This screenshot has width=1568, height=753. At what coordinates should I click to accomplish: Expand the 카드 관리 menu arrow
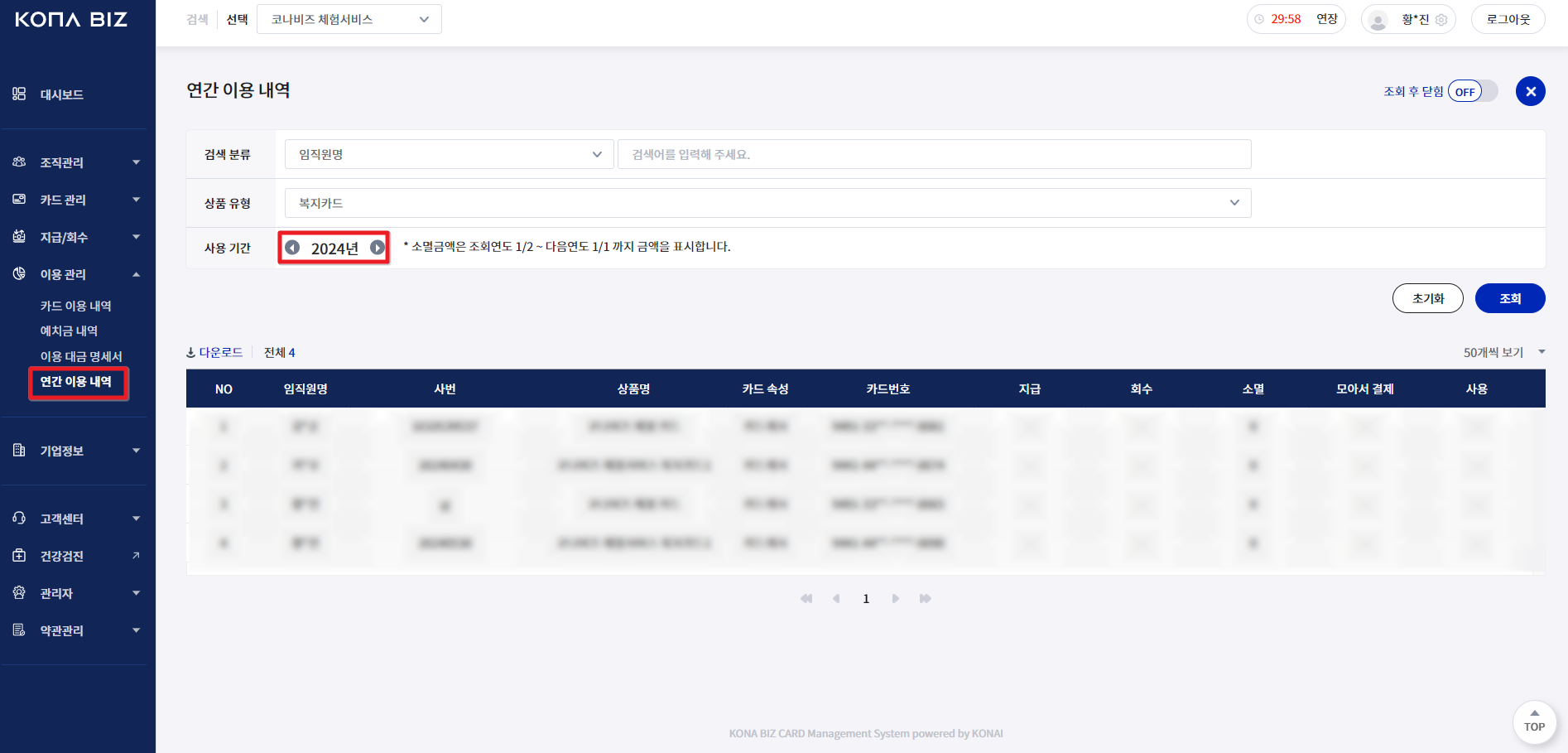[x=137, y=200]
